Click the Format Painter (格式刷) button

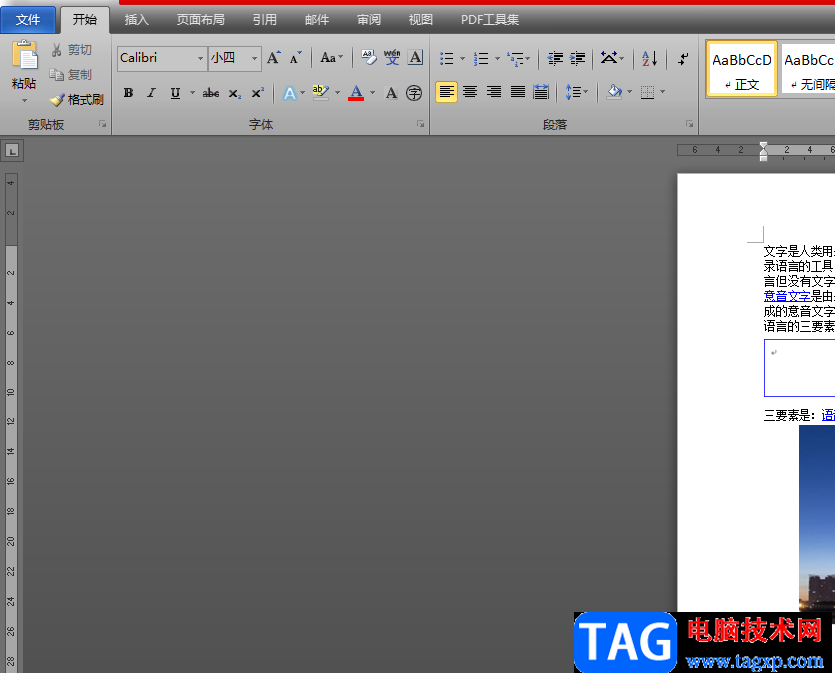pos(77,100)
